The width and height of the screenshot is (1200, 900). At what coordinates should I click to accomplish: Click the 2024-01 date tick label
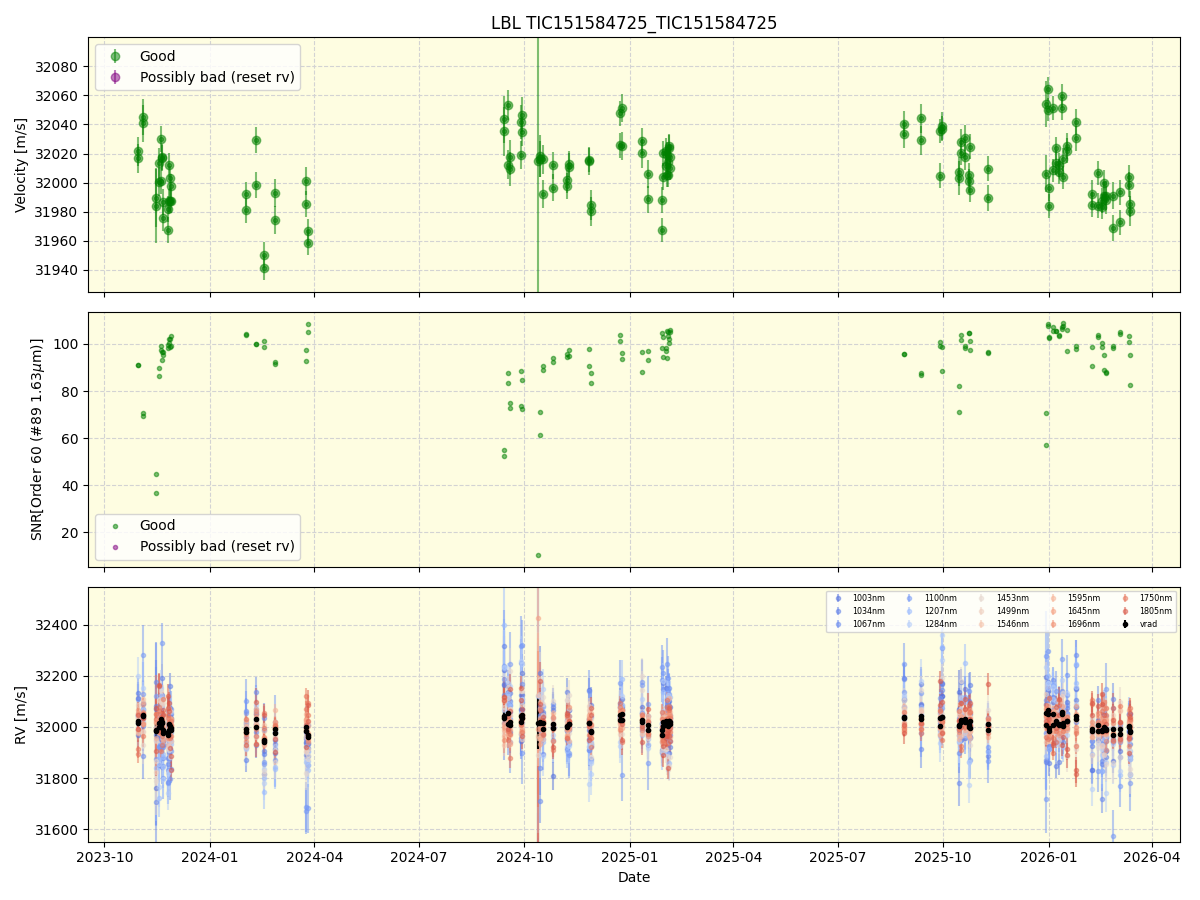pyautogui.click(x=210, y=857)
